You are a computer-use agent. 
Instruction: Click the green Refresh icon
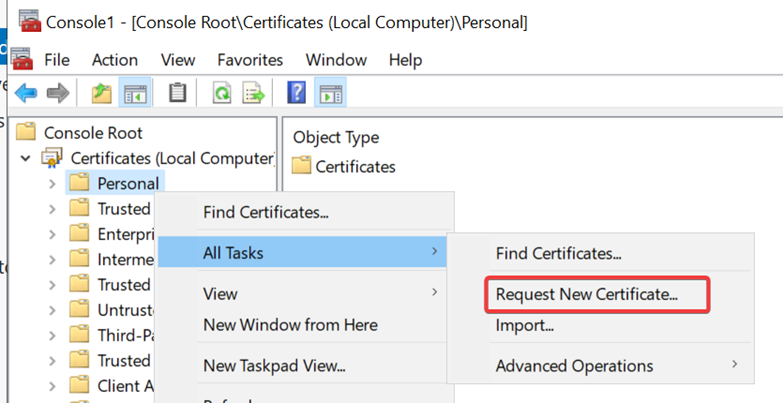222,93
